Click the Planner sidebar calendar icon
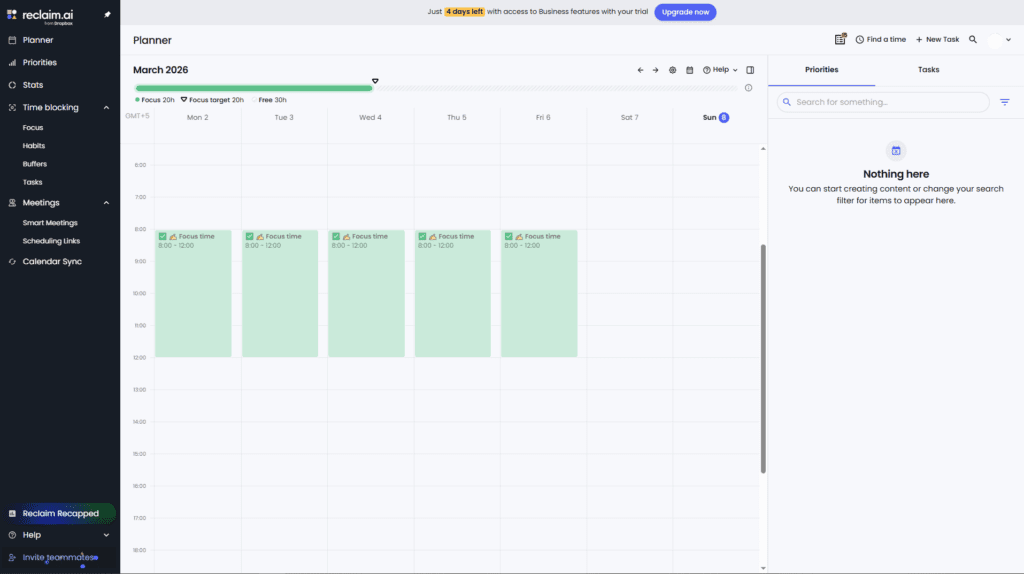The height and width of the screenshot is (574, 1024). click(12, 40)
